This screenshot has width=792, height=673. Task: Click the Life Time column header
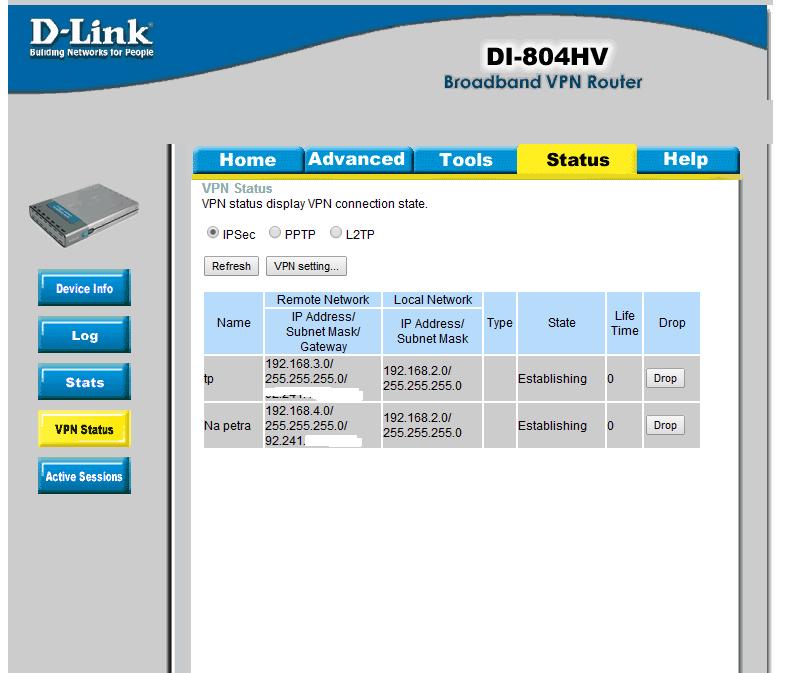pyautogui.click(x=625, y=323)
